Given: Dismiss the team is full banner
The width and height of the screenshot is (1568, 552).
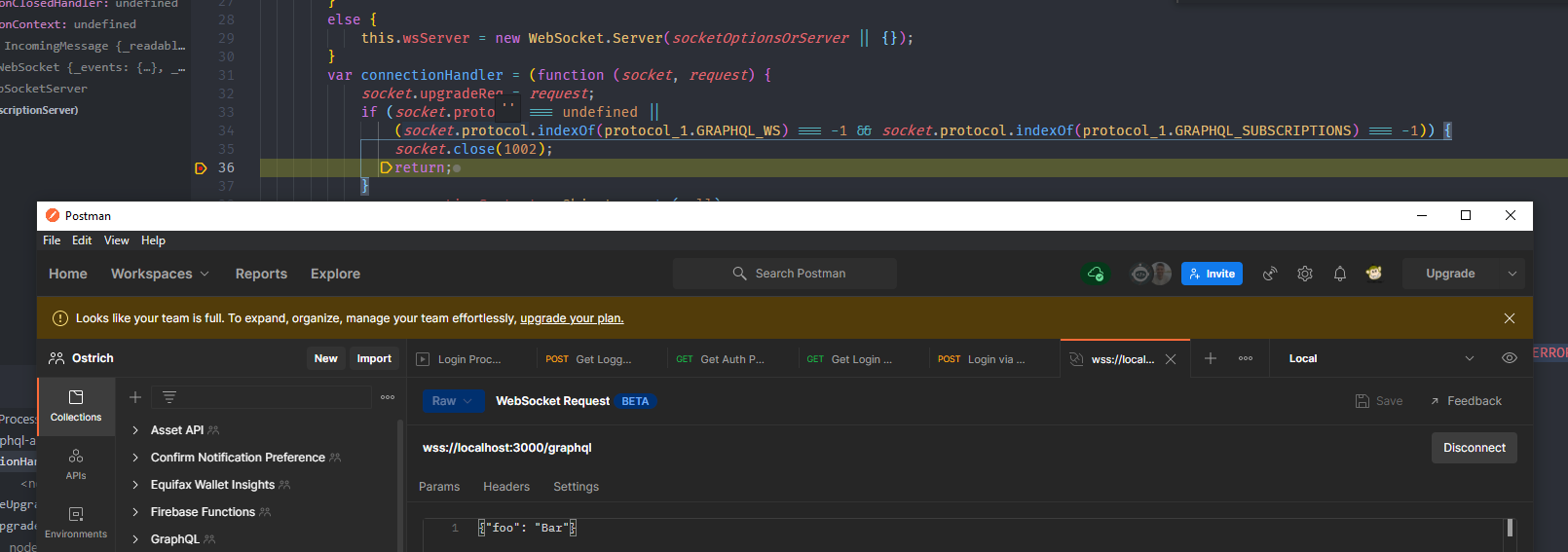Looking at the screenshot, I should click(x=1510, y=318).
